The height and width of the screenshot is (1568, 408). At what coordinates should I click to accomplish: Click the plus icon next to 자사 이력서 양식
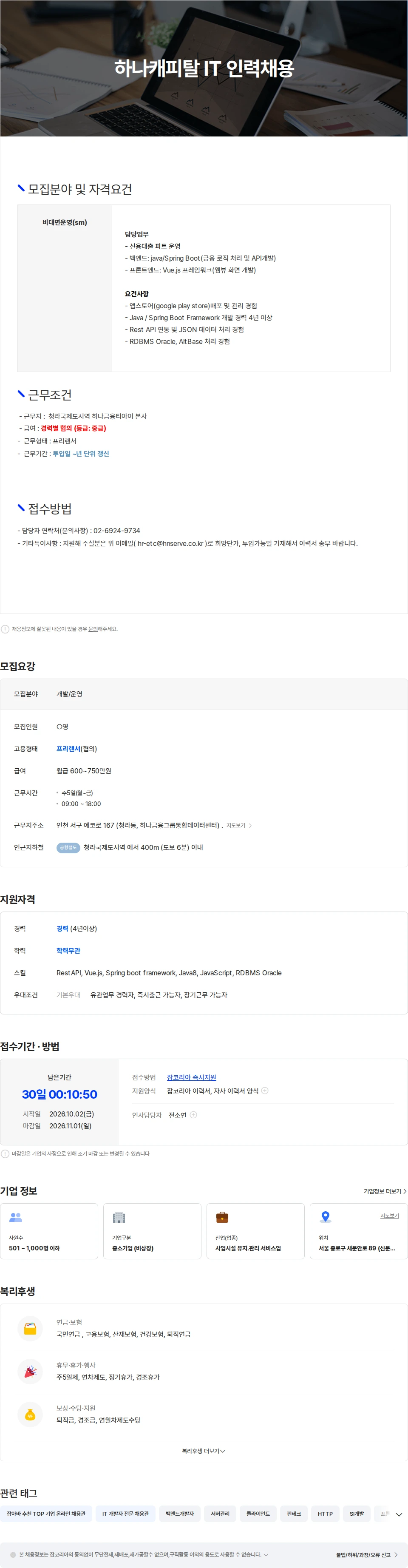(264, 1091)
